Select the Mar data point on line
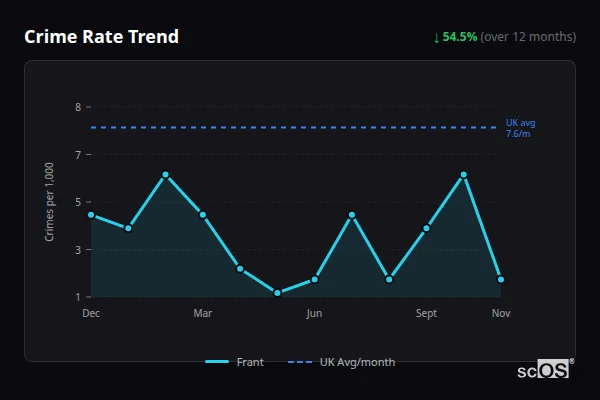This screenshot has width=600, height=400. pyautogui.click(x=203, y=215)
